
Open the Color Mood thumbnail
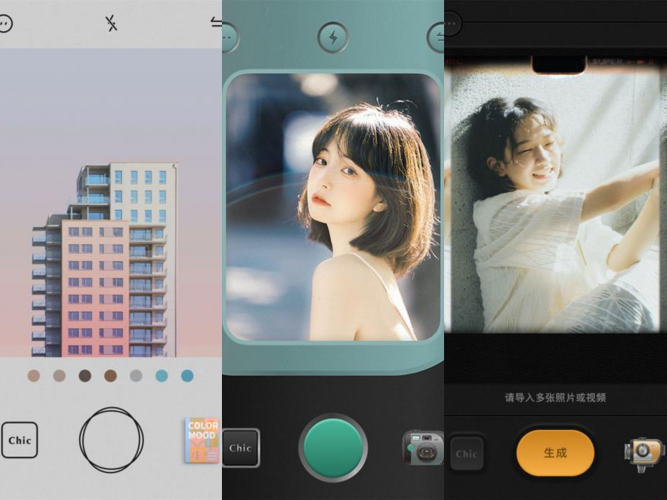(202, 440)
